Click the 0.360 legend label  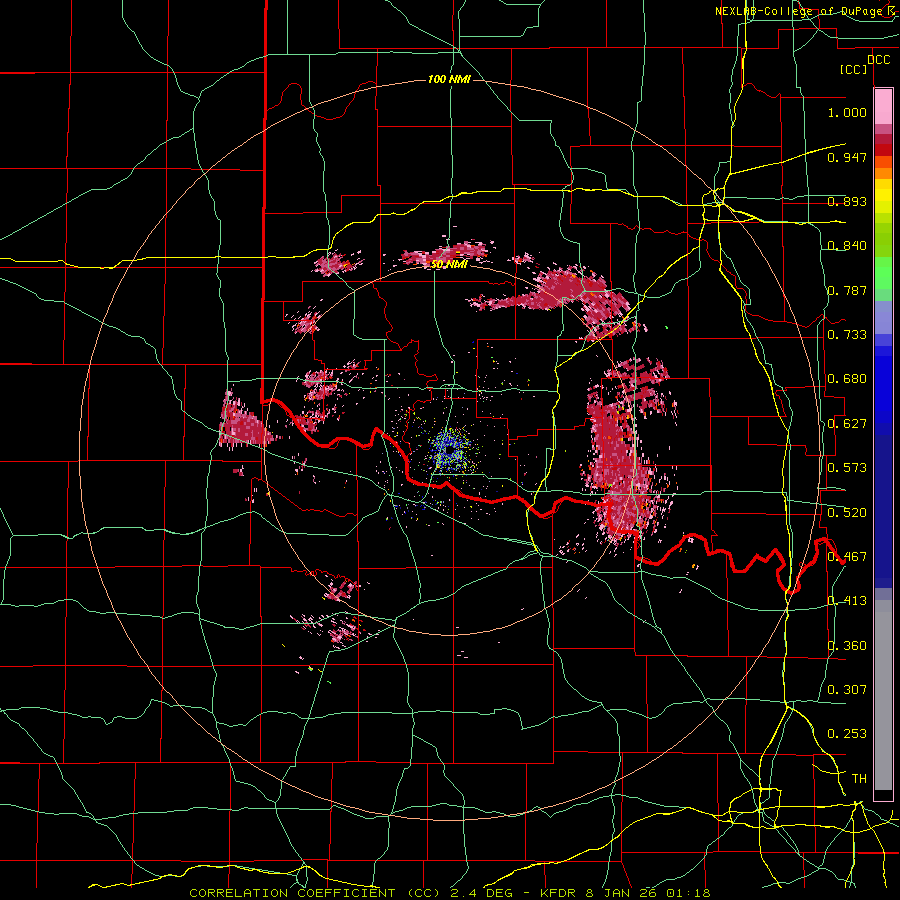coord(847,646)
